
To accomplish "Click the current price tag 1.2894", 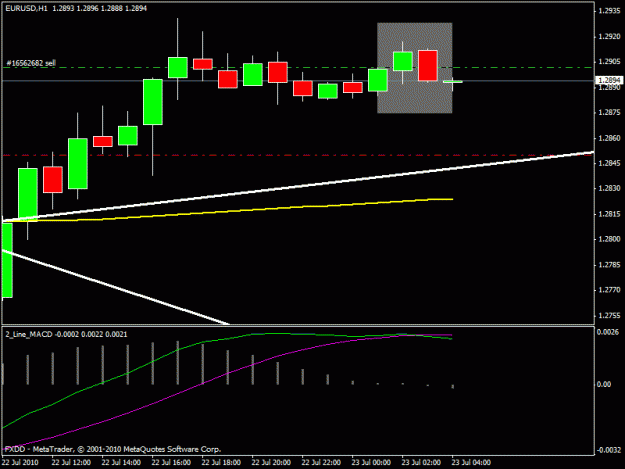I will tap(609, 80).
